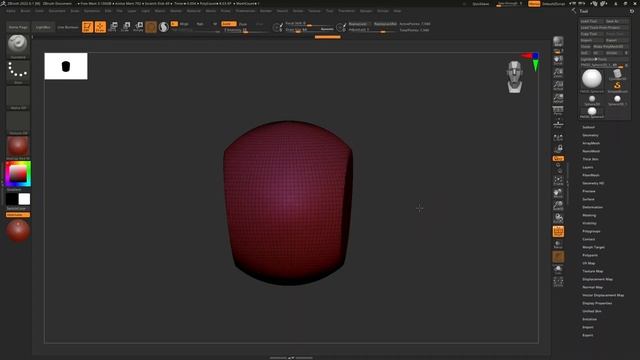Image resolution: width=640 pixels, height=360 pixels.
Task: Expand the Deformation subpalette
Action: pyautogui.click(x=592, y=207)
